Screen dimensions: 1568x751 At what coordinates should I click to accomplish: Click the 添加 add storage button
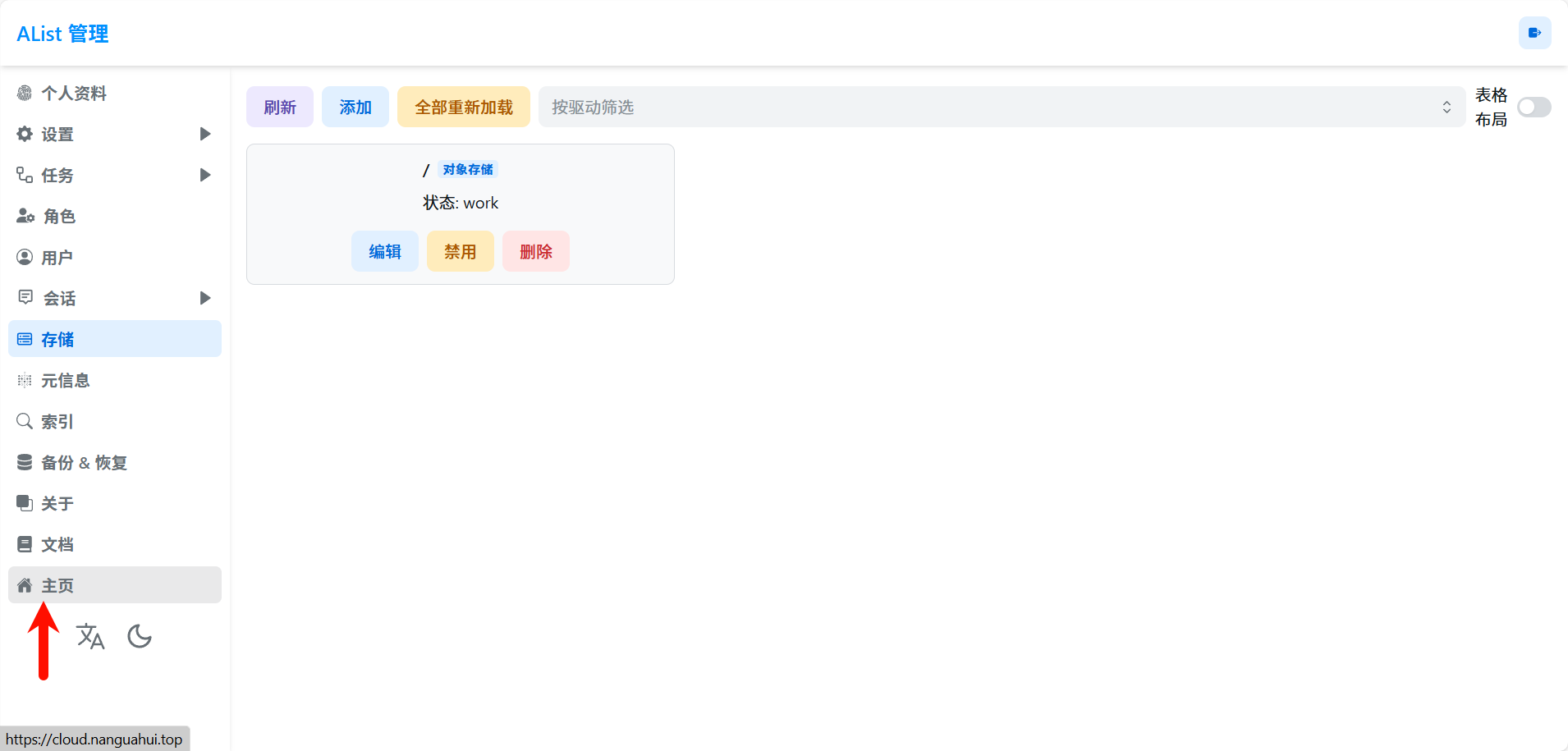355,108
